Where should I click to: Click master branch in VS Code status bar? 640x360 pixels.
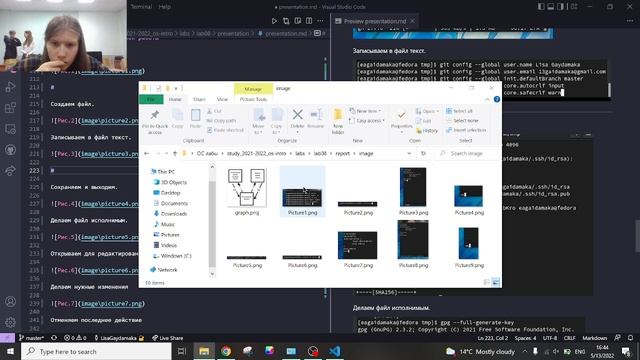pos(31,338)
